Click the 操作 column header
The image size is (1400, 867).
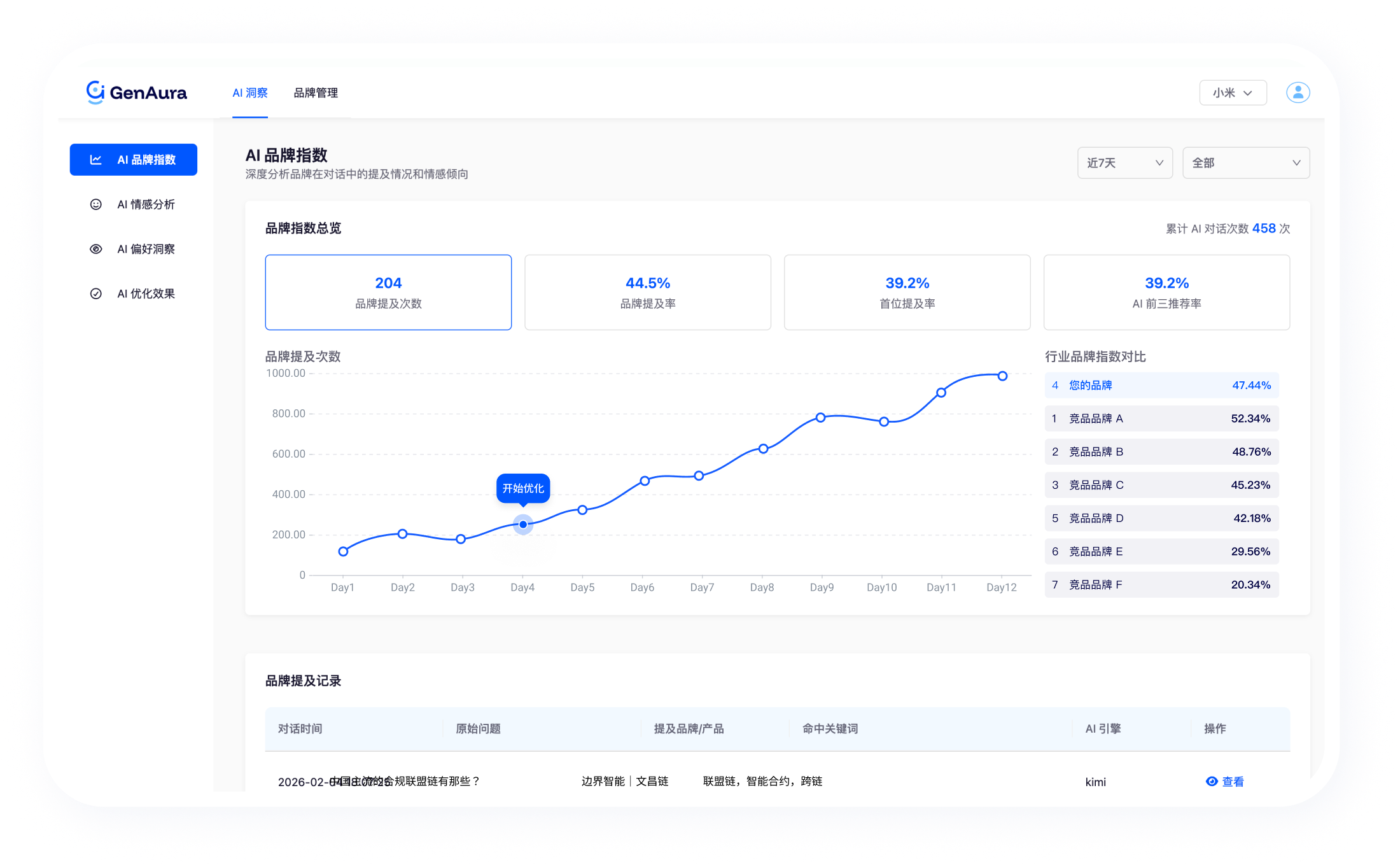pyautogui.click(x=1215, y=729)
